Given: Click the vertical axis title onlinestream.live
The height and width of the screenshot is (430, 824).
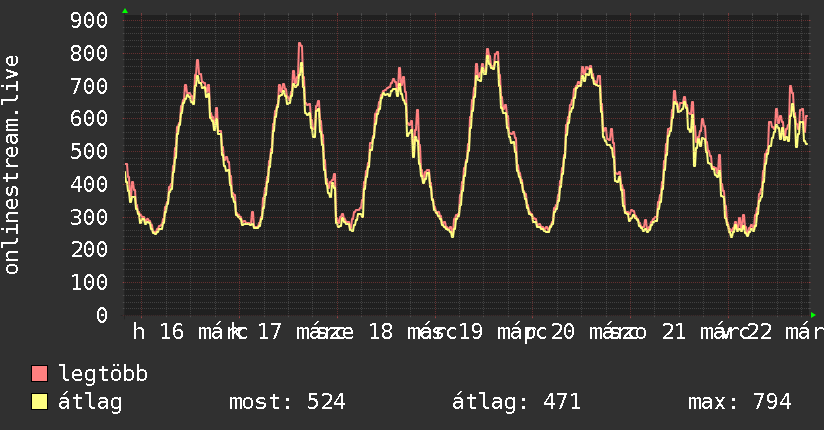Looking at the screenshot, I should (x=11, y=165).
